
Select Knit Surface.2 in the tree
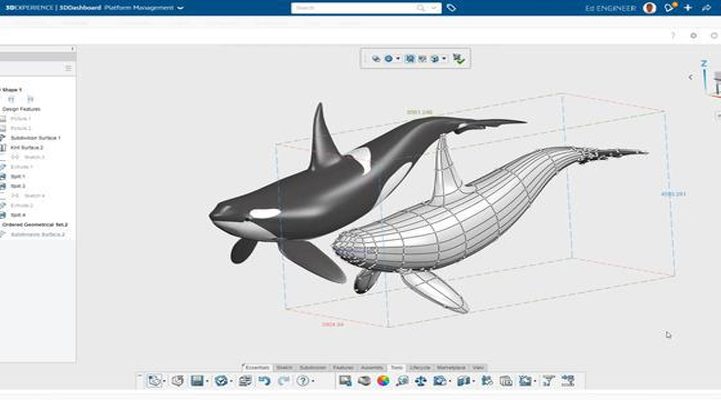pyautogui.click(x=27, y=147)
